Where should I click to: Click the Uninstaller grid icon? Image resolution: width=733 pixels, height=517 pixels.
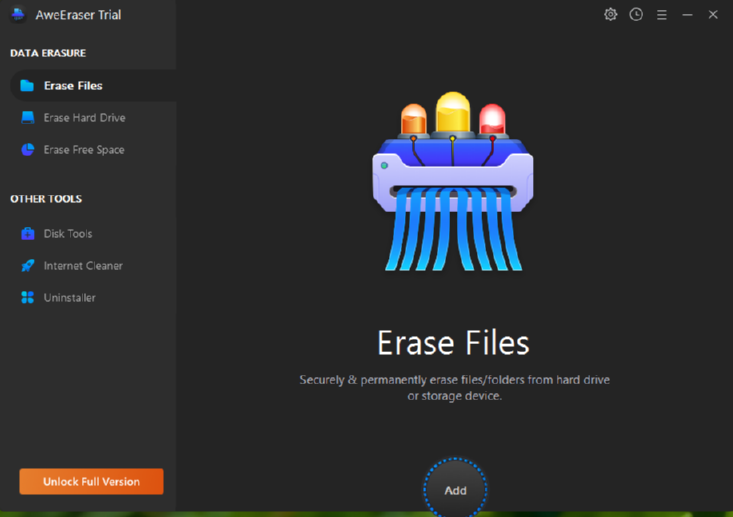(28, 297)
